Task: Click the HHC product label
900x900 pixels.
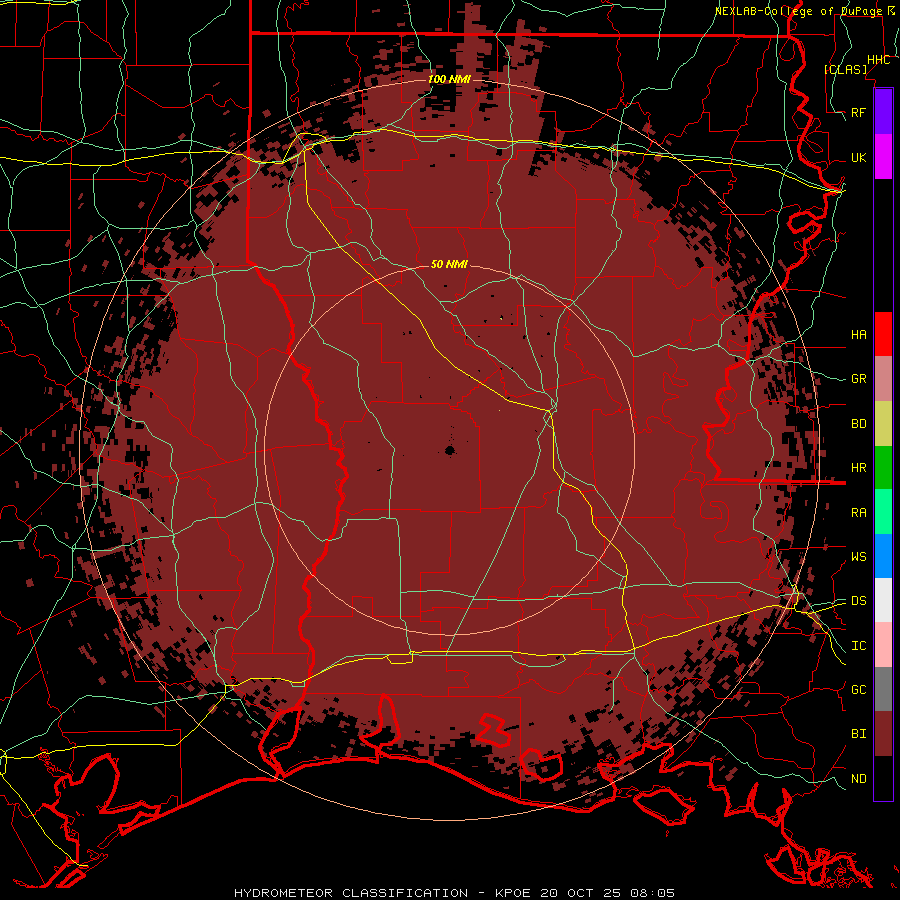Action: point(878,60)
